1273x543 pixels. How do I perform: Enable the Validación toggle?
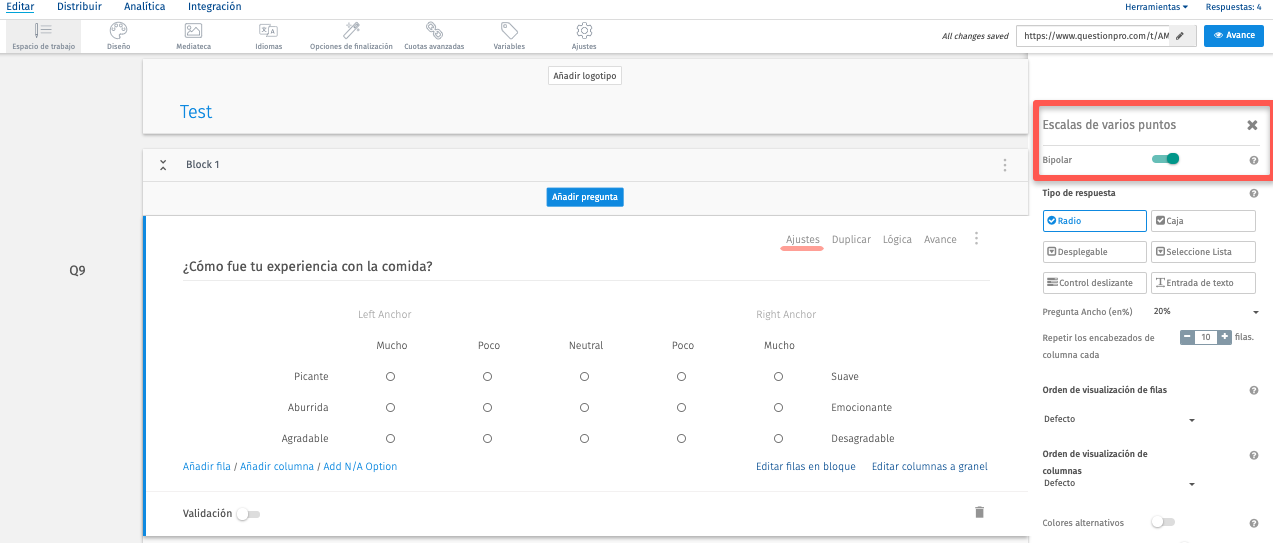click(248, 514)
